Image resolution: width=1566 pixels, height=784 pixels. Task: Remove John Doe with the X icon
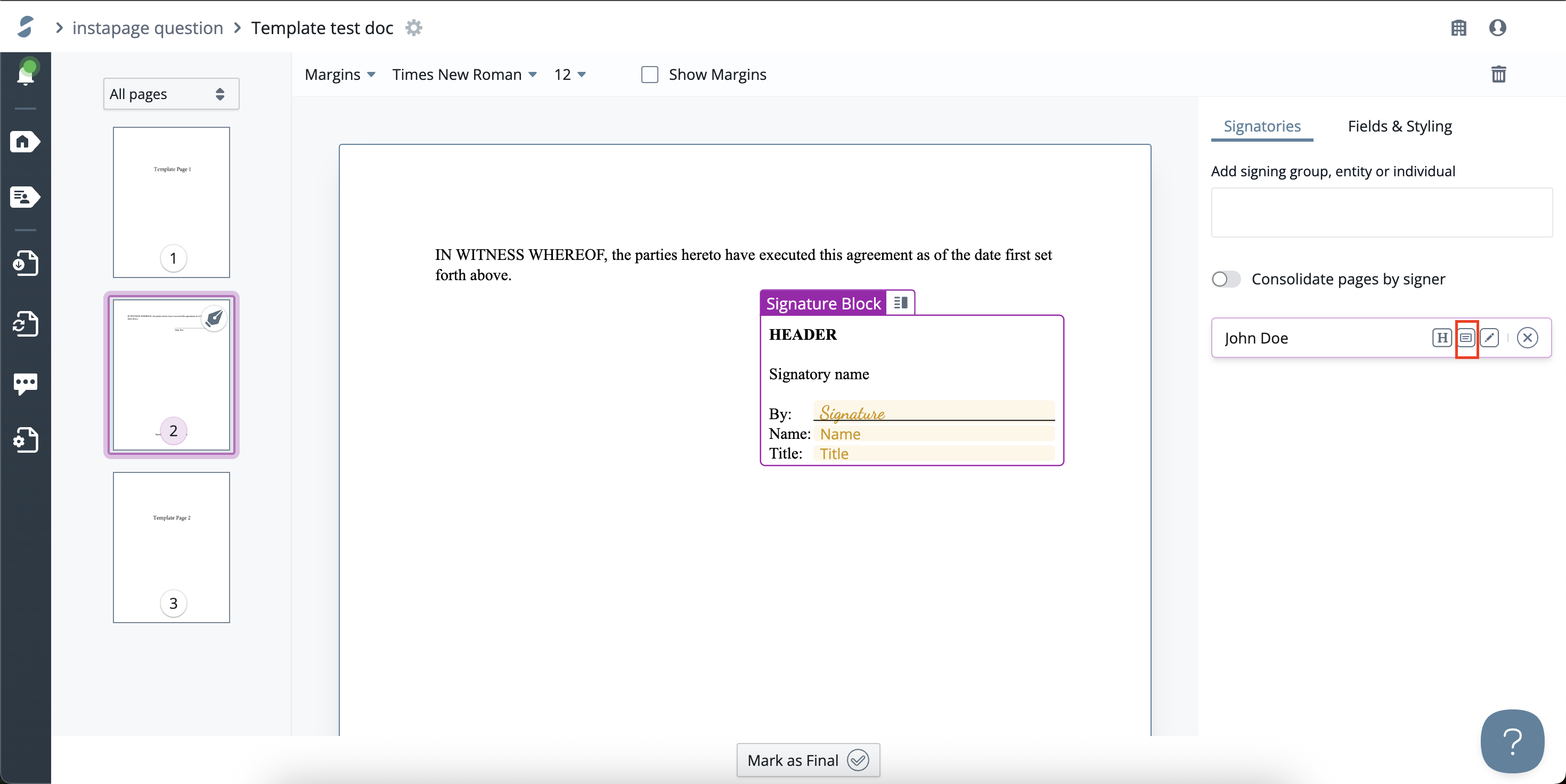coord(1527,338)
